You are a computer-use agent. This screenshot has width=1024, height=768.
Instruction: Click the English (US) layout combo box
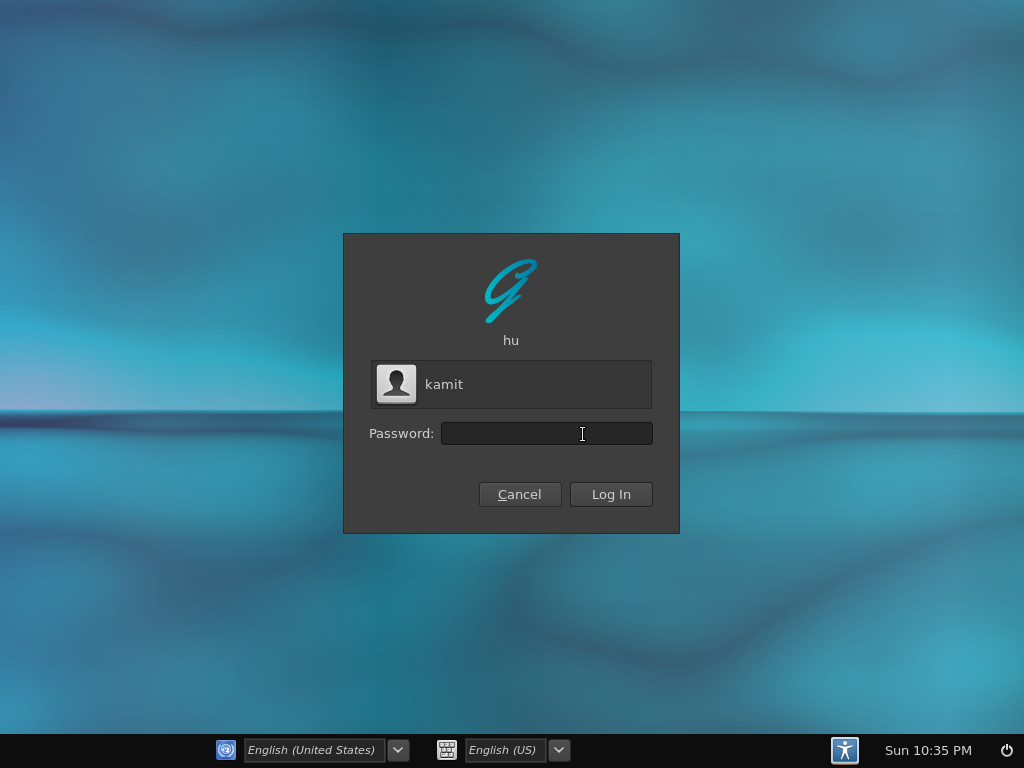(506, 750)
